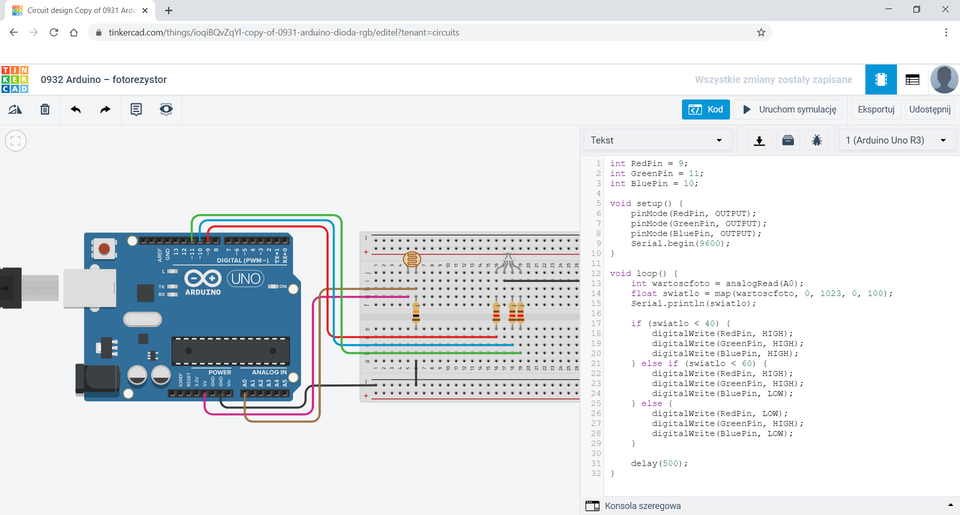This screenshot has width=960, height=515.
Task: Undo the last action
Action: pos(75,110)
